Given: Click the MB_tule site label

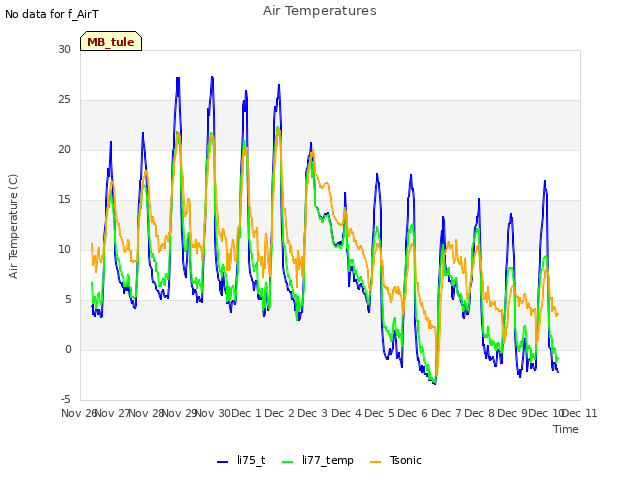Looking at the screenshot, I should click(111, 42).
